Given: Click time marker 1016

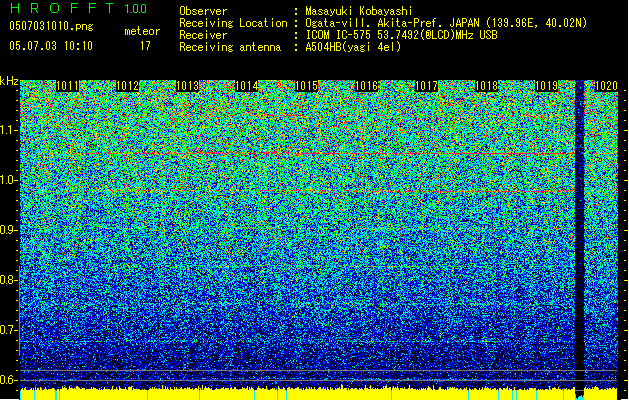Looking at the screenshot, I should click(367, 86).
